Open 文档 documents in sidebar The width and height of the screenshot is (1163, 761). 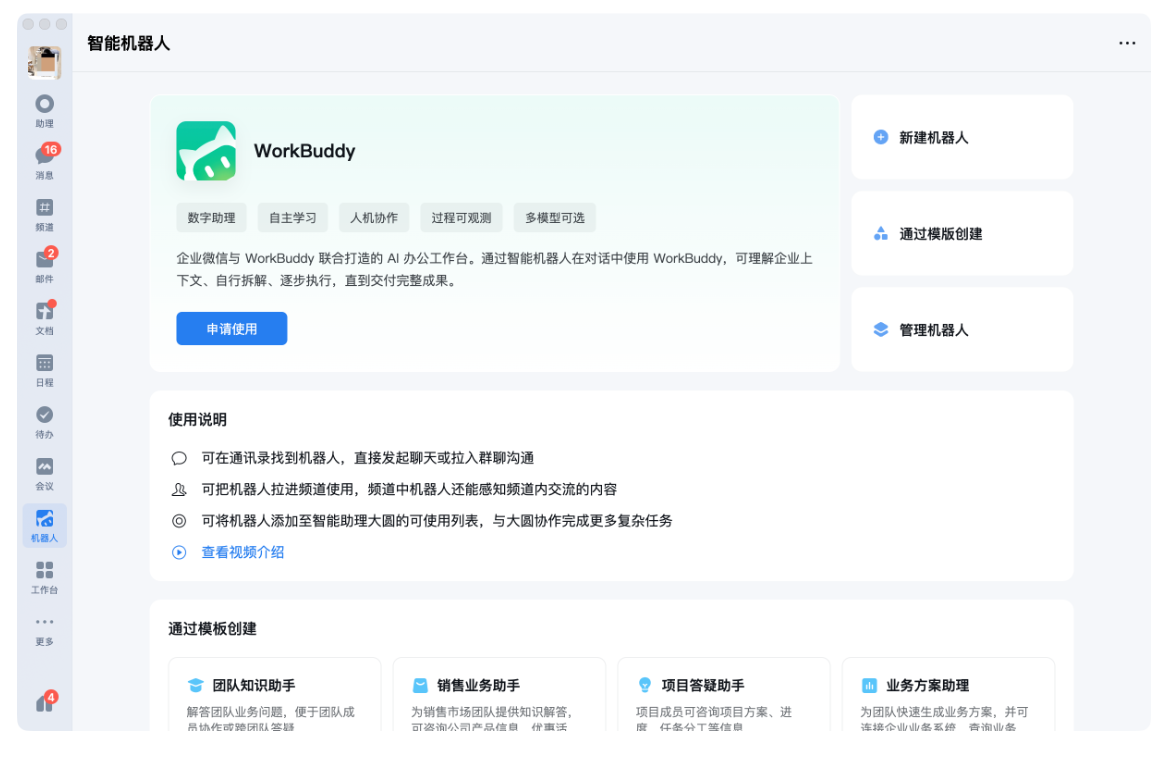[45, 317]
